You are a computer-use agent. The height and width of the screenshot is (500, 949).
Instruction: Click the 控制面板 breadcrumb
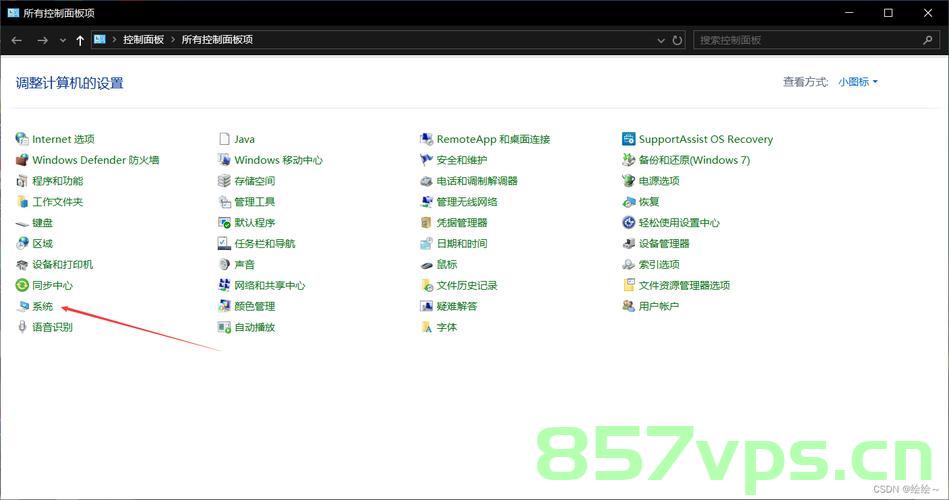(x=143, y=39)
